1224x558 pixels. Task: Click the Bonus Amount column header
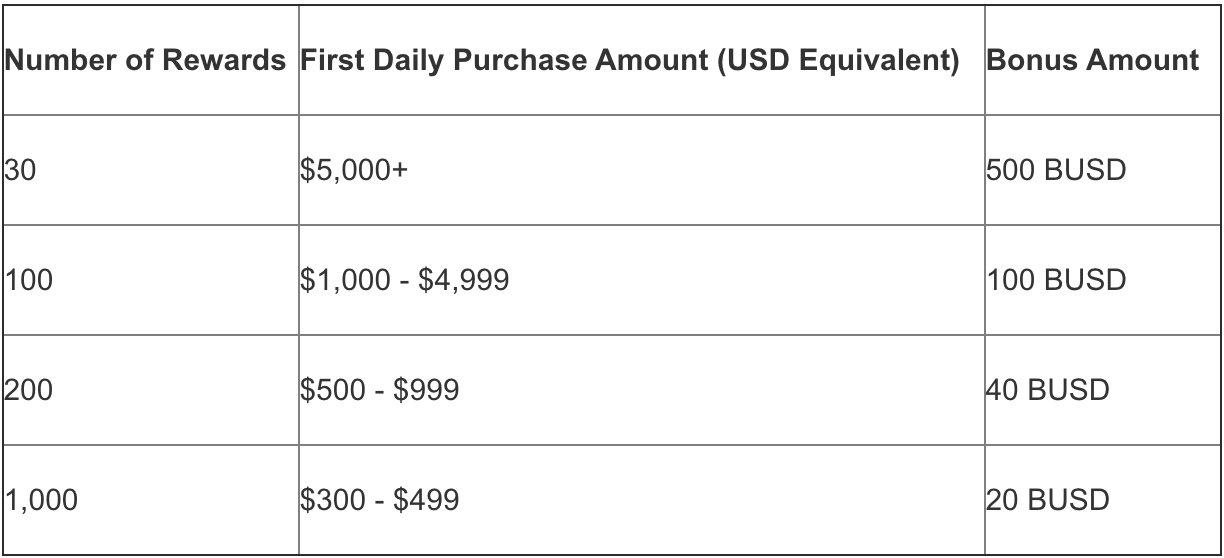[1103, 60]
